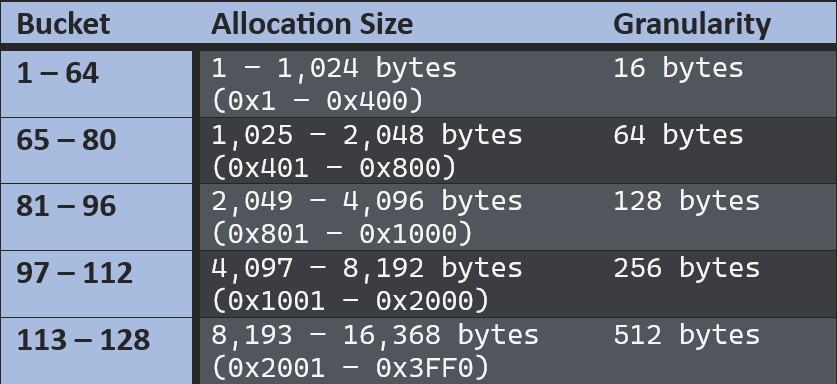
Task: Click the Allocation Size column header
Action: [x=312, y=25]
